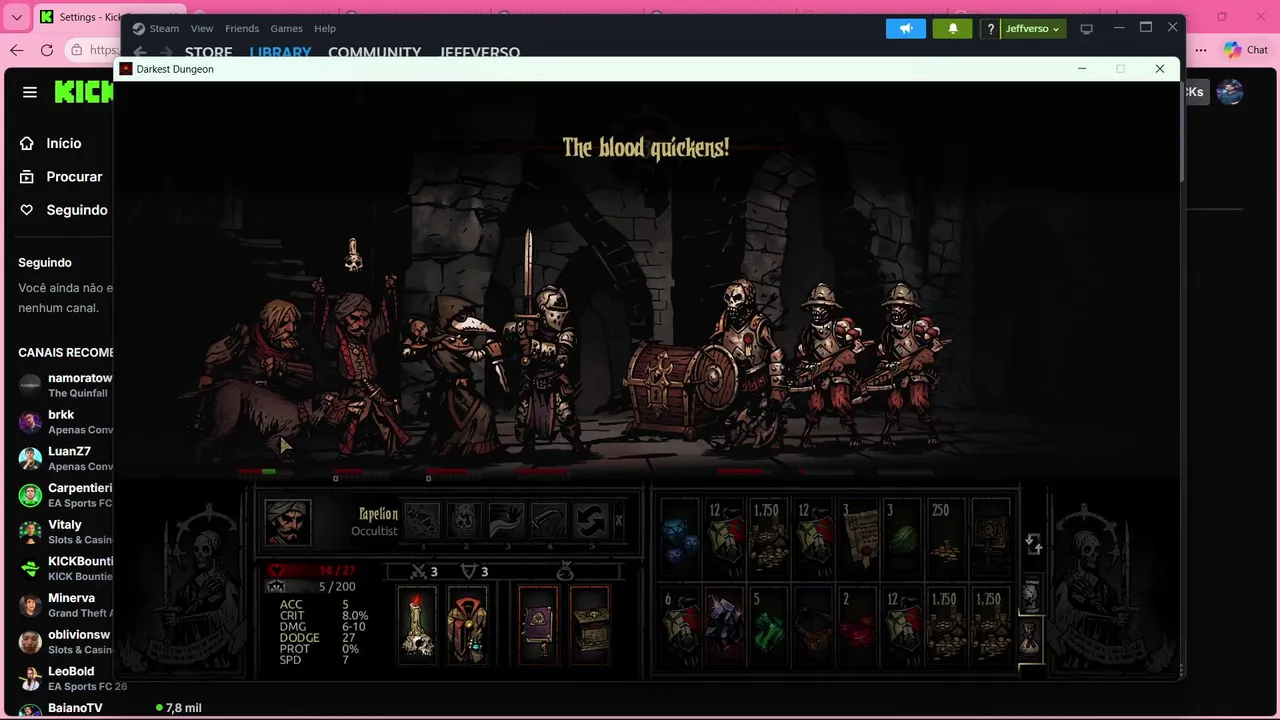Go to Steam's STORE tab
This screenshot has height=720, width=1280.
208,53
